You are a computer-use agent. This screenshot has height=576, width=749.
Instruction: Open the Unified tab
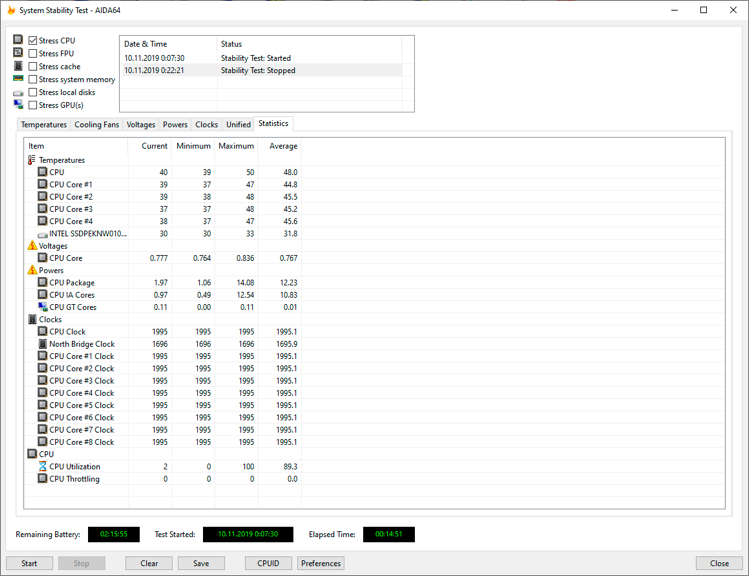click(x=238, y=125)
